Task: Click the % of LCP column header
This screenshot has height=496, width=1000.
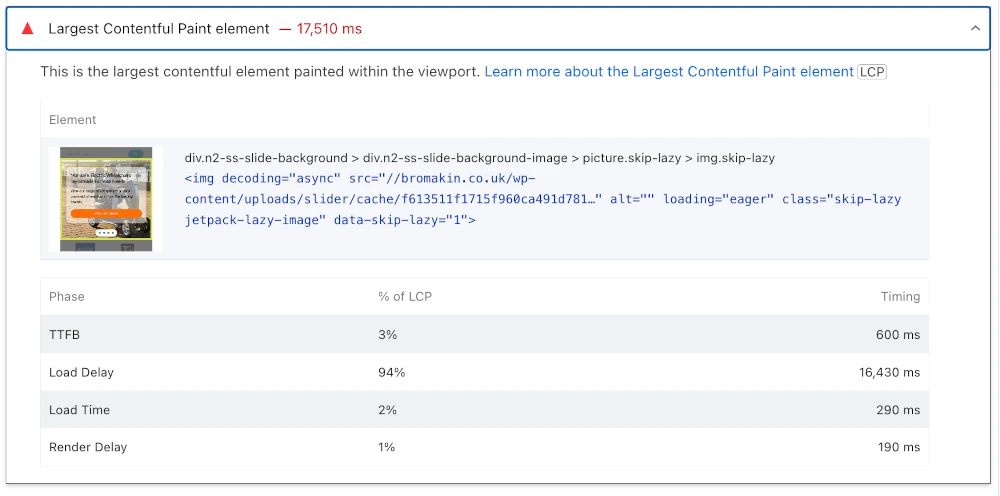Action: (x=405, y=296)
